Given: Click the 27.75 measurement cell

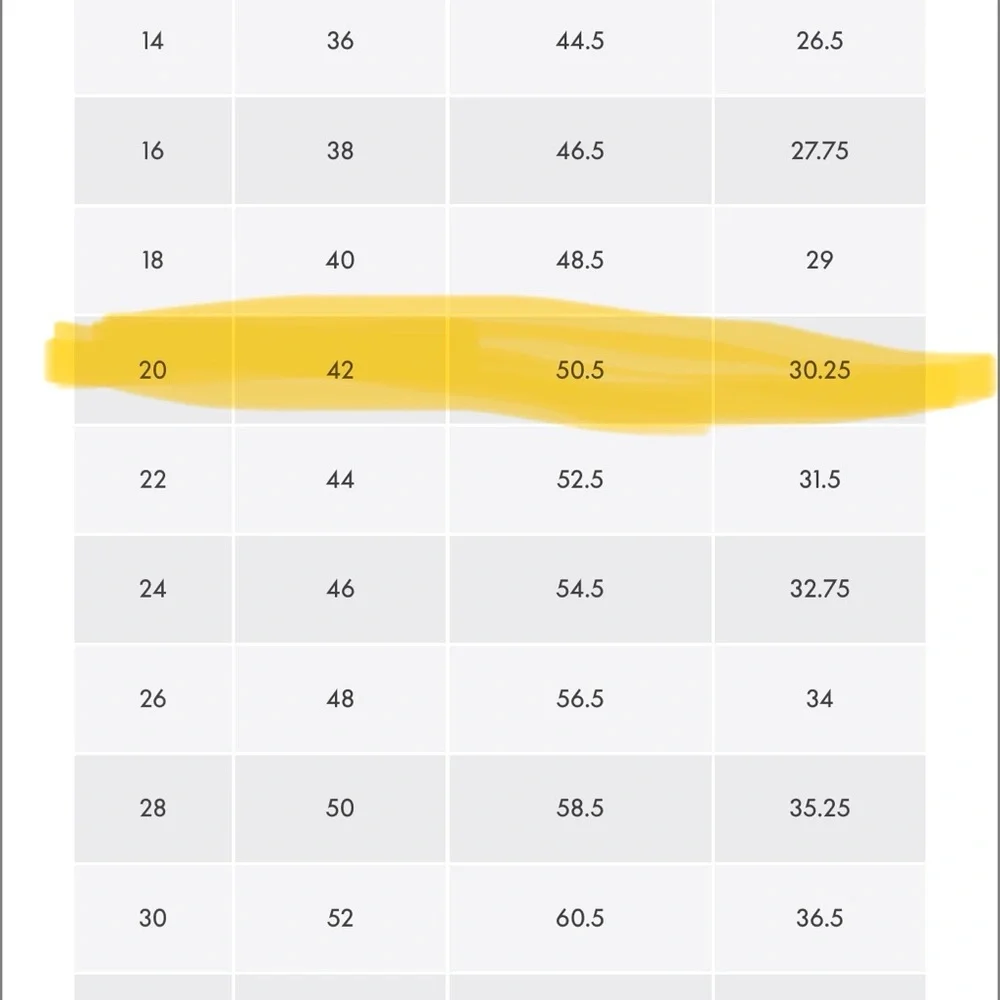Looking at the screenshot, I should pos(820,151).
